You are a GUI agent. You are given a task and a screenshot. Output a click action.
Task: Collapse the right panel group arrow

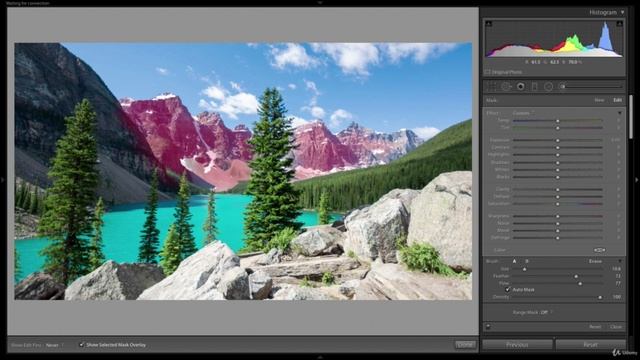[x=636, y=180]
